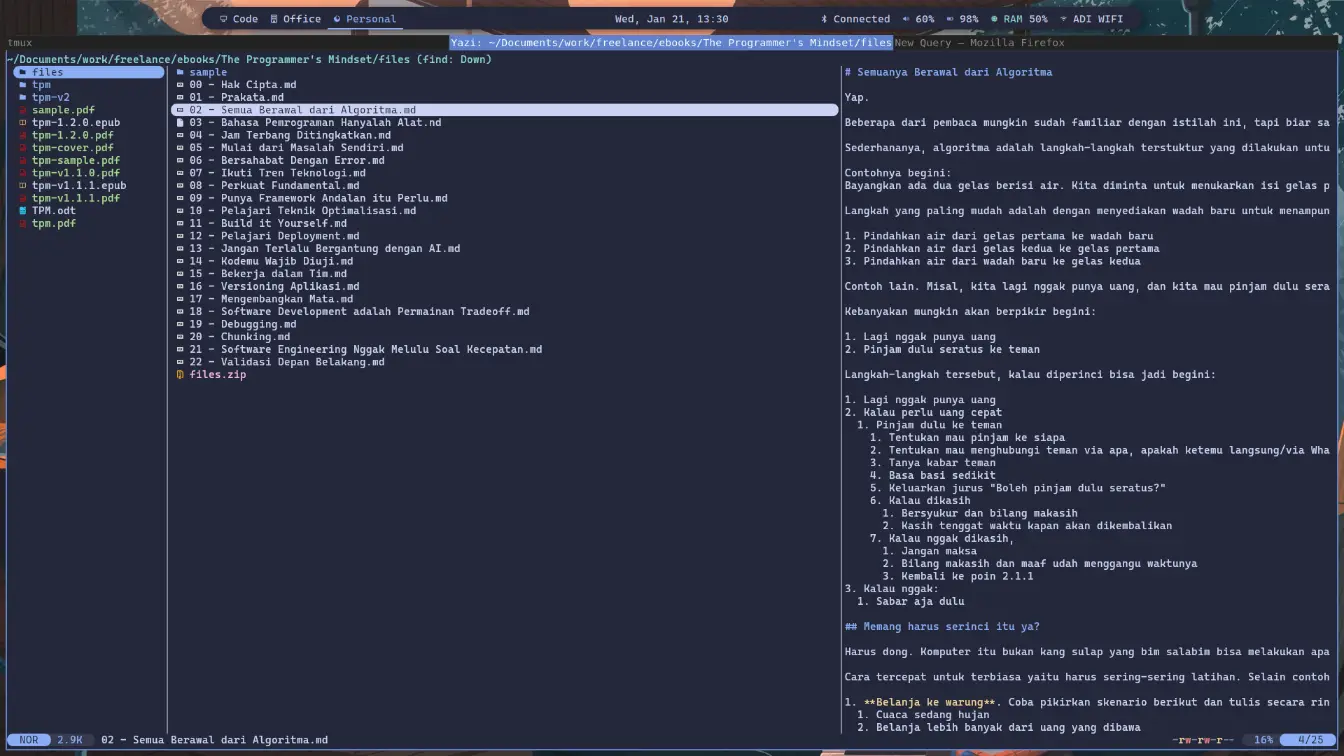Select the files folder in parent pane
Viewport: 1344px width, 756px height.
47,73
